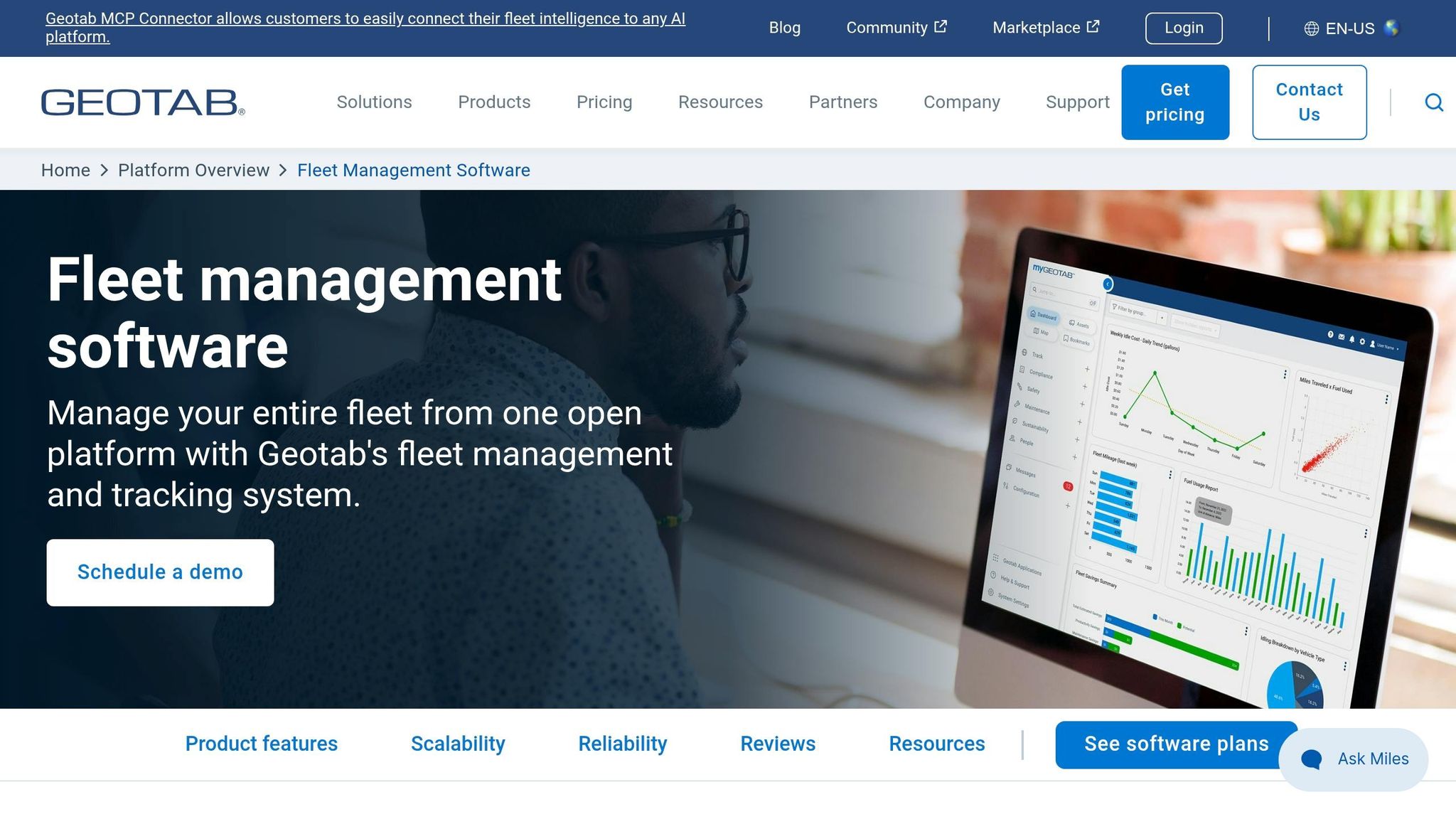
Task: Open the Geotab MCP Connector announcement link
Action: tap(365, 28)
